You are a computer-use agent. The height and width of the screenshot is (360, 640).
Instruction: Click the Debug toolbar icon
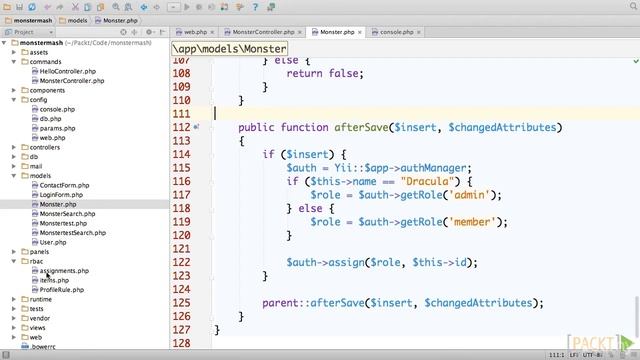[x=199, y=7]
